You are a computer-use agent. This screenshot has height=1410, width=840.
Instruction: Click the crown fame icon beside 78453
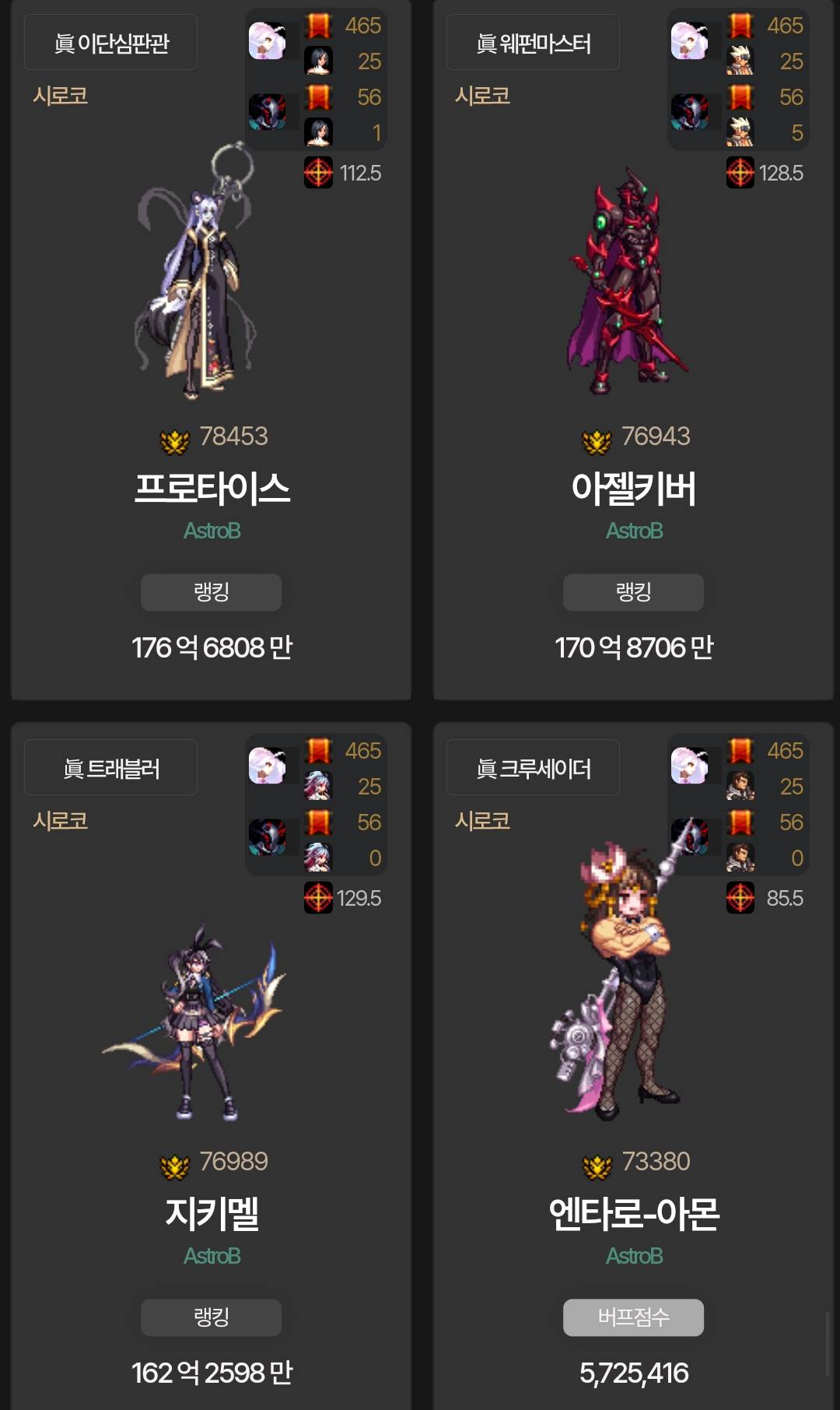174,442
